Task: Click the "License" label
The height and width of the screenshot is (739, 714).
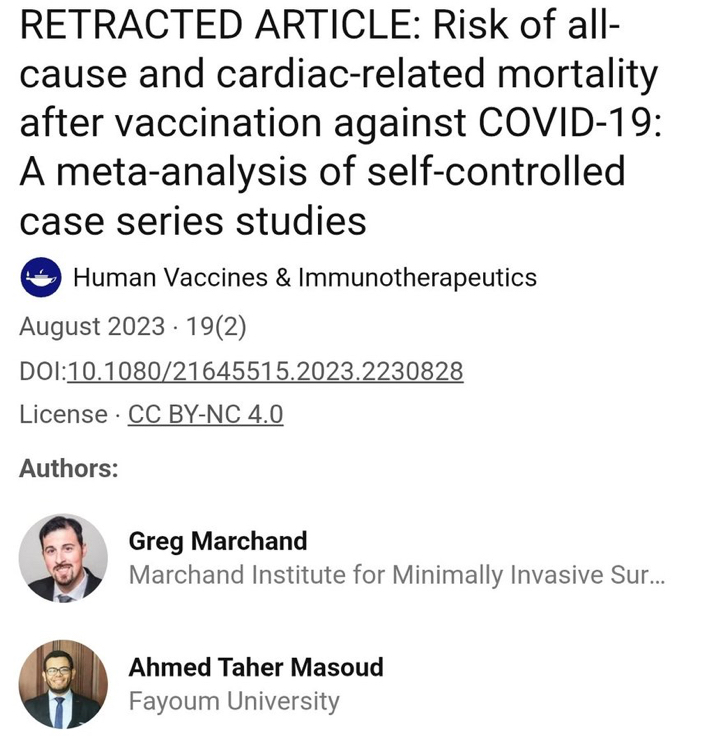Action: point(63,414)
